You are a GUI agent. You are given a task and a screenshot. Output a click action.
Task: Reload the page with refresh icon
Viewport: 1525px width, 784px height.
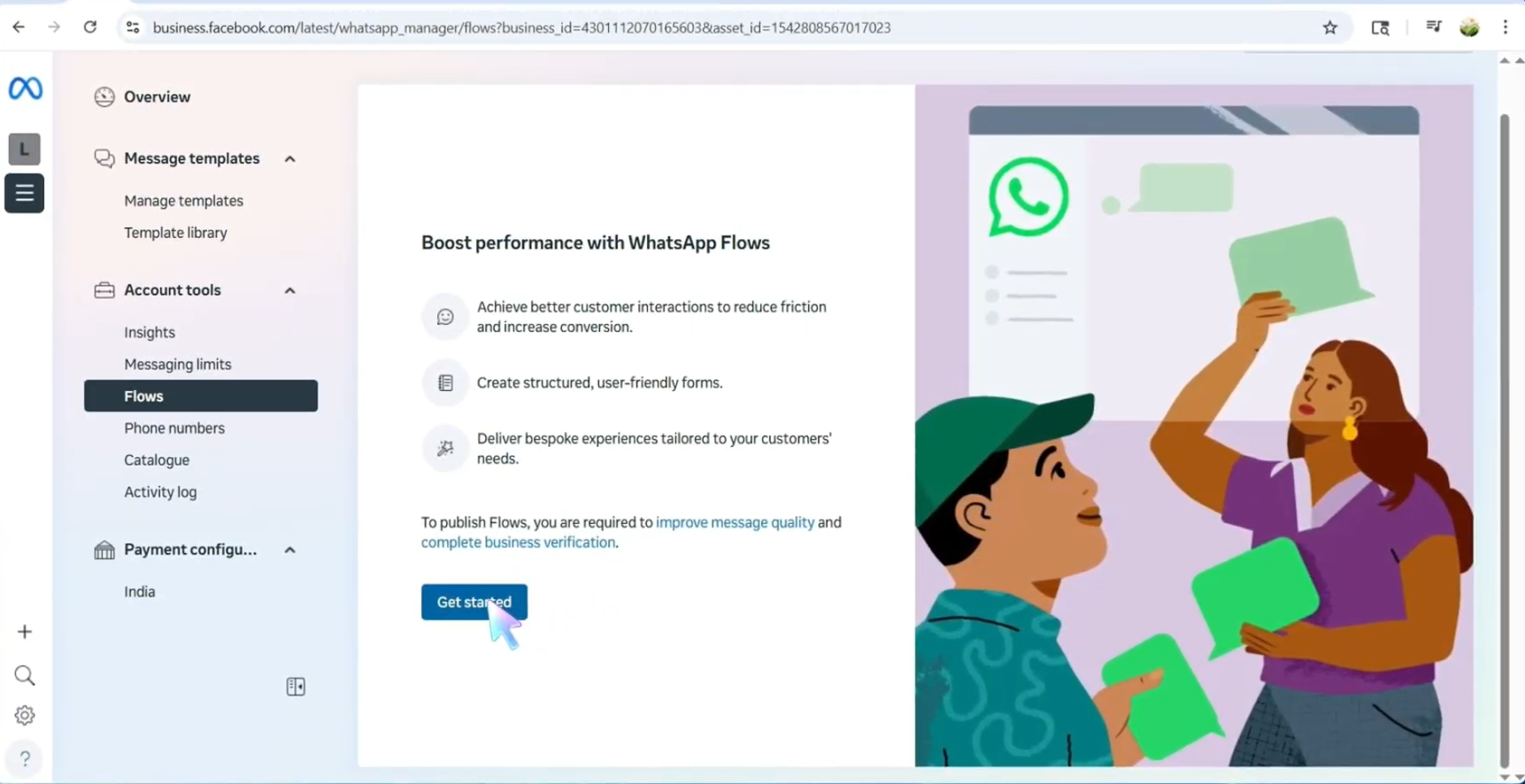point(89,27)
